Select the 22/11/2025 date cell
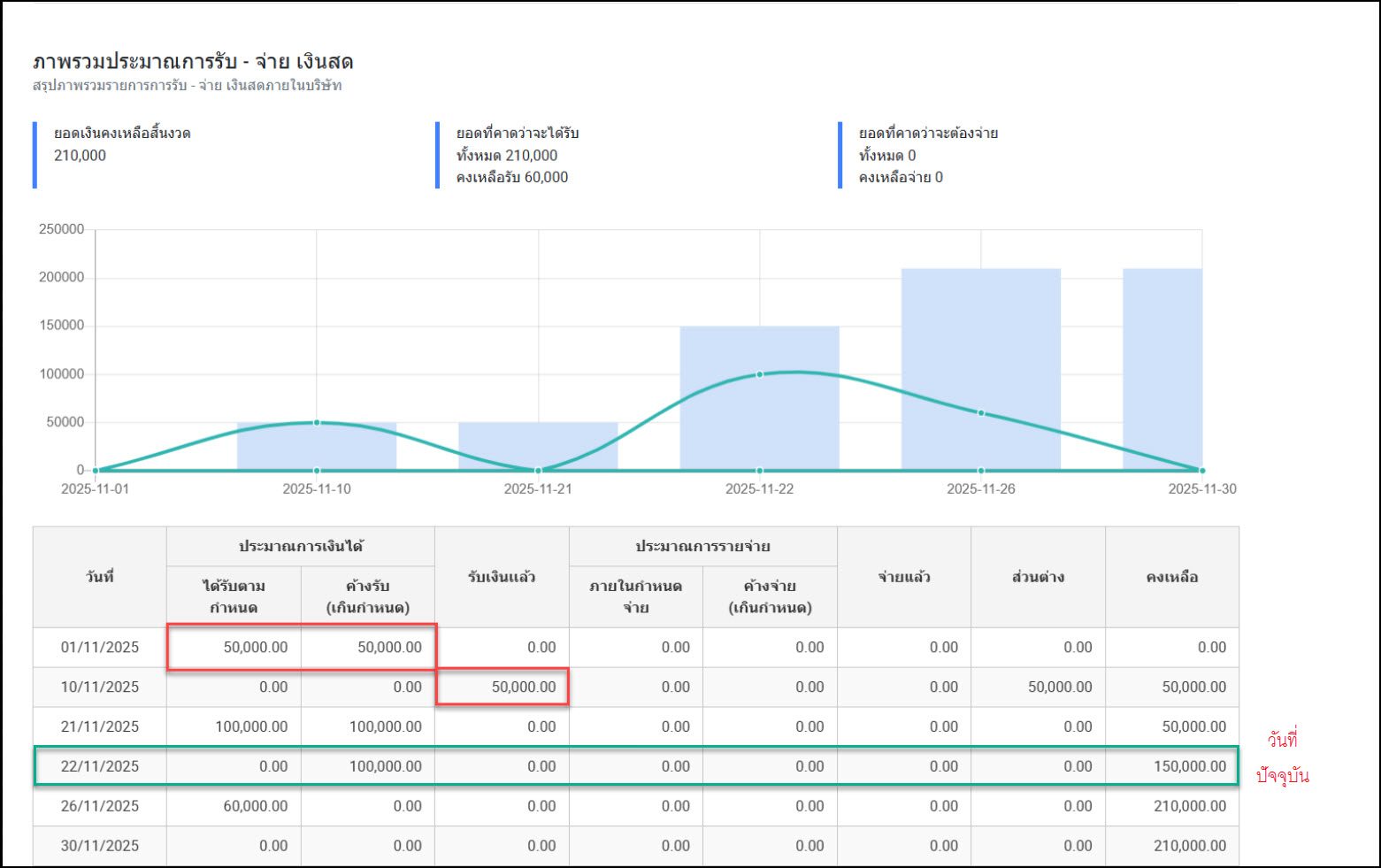The width and height of the screenshot is (1381, 868). (x=100, y=766)
